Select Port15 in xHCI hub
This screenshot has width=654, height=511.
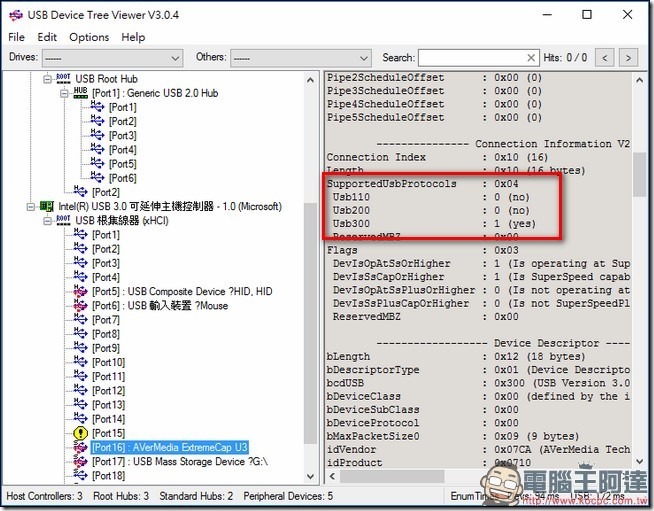point(108,433)
